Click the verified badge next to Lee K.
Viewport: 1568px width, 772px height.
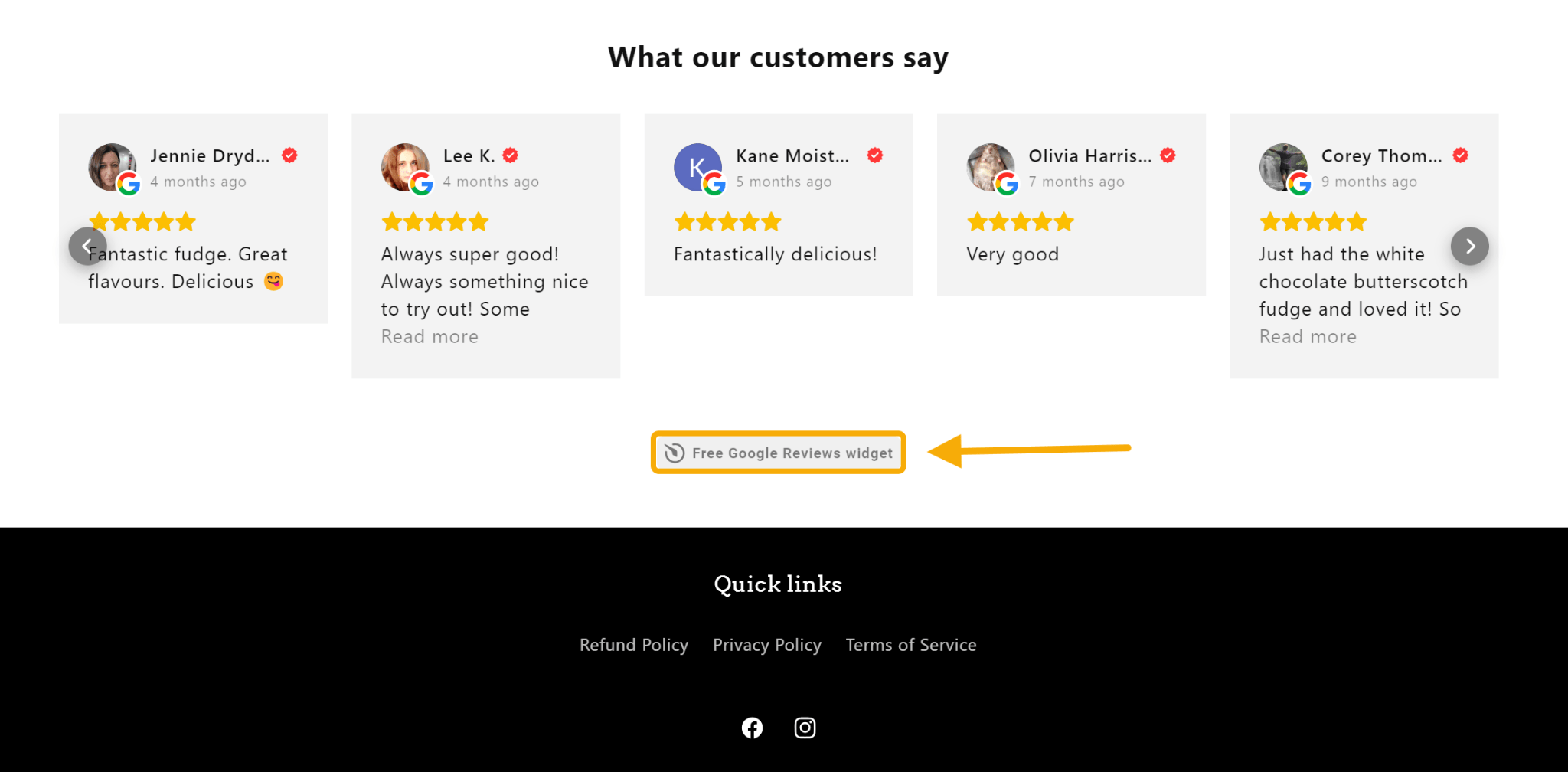[x=511, y=155]
